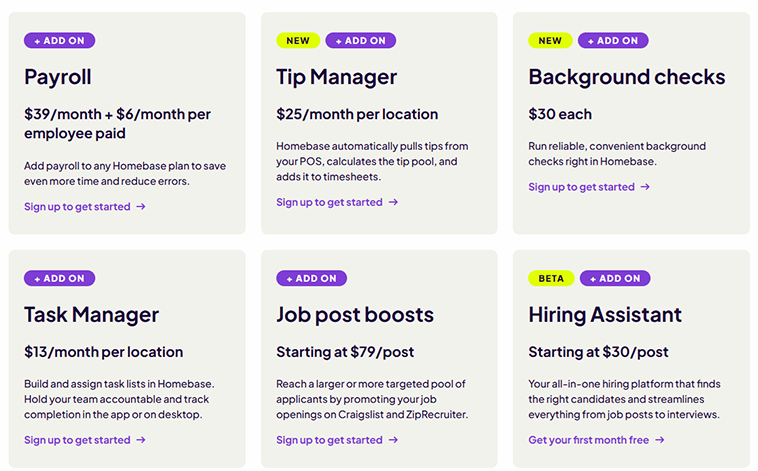Select the Hiring Assistant heading
The height and width of the screenshot is (471, 758).
[605, 315]
